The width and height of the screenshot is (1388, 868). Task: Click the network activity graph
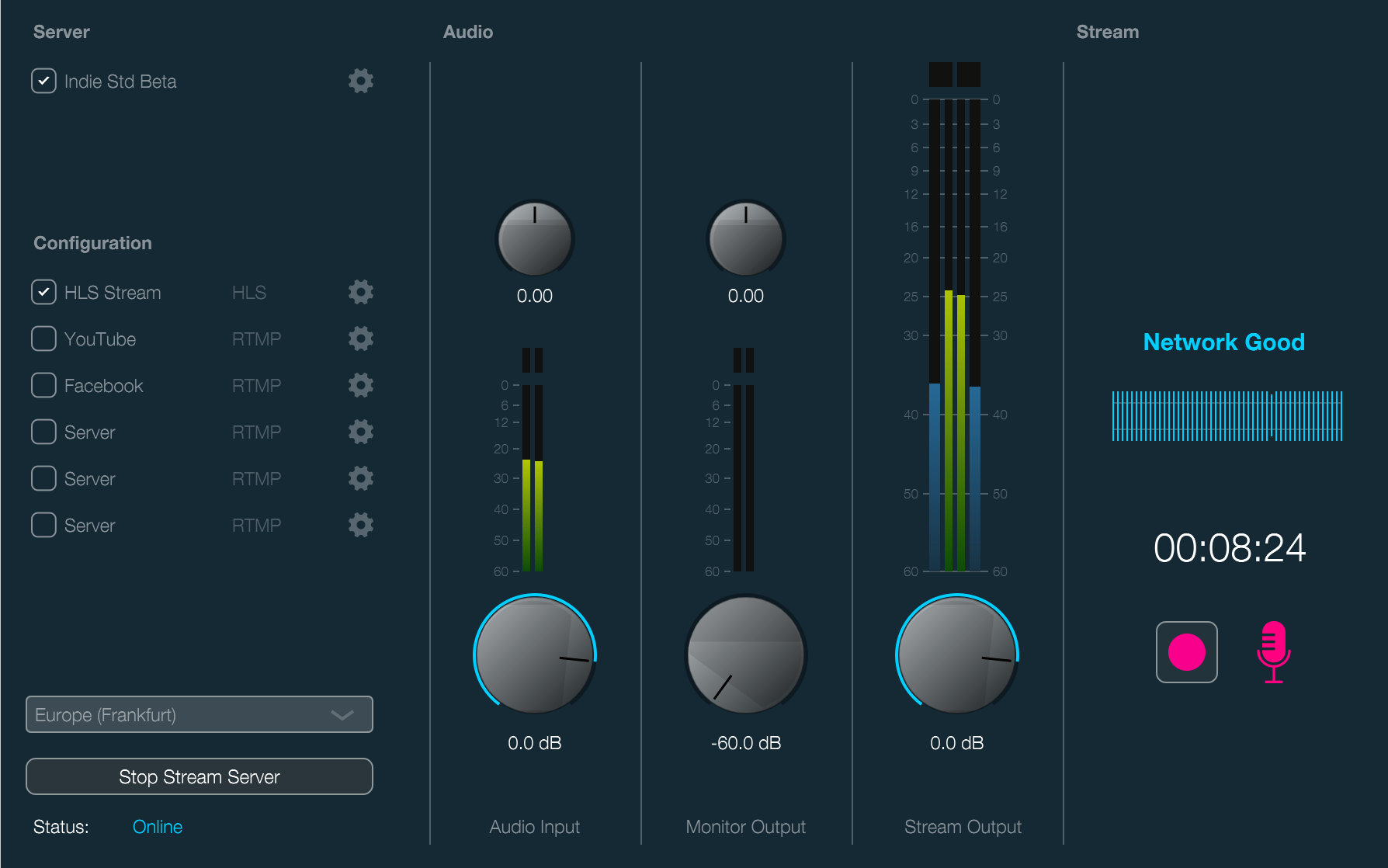pos(1227,416)
